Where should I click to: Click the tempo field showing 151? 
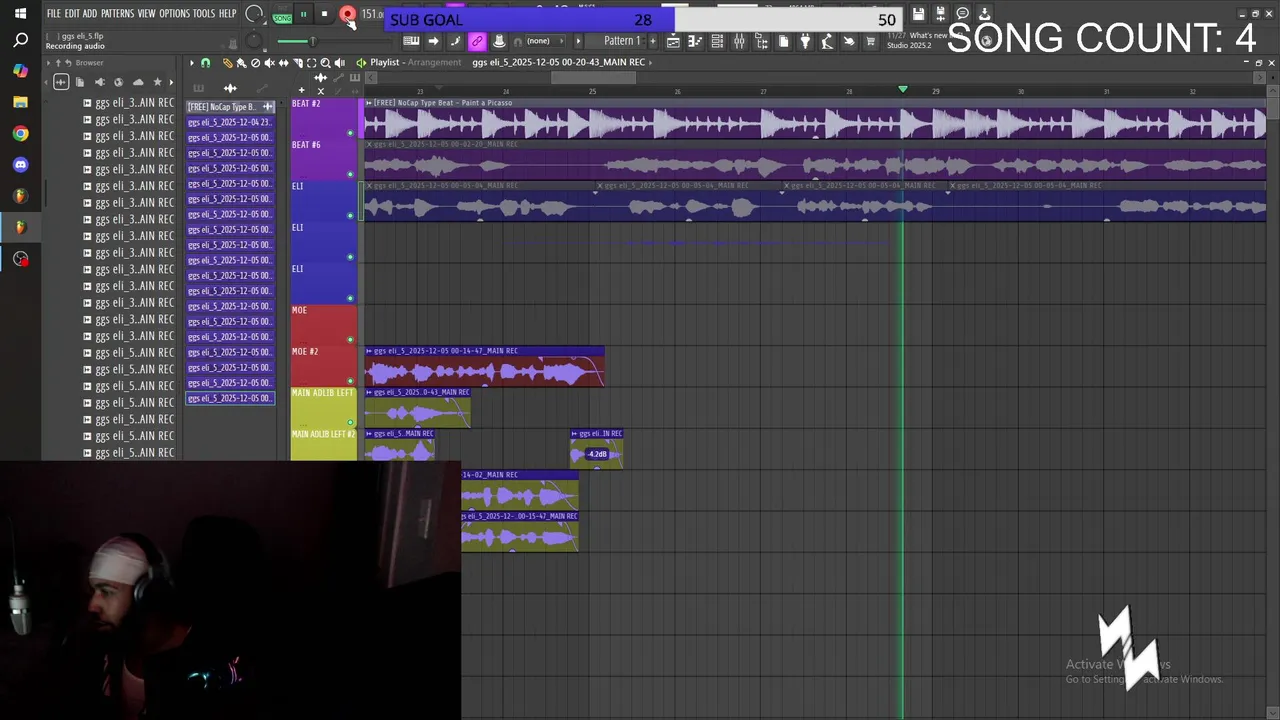(372, 14)
